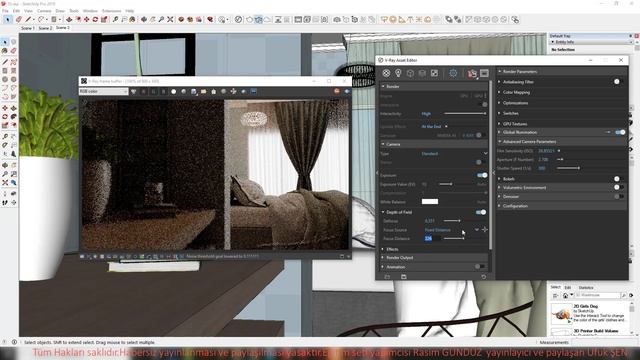Enable the Animation toggle

click(480, 267)
